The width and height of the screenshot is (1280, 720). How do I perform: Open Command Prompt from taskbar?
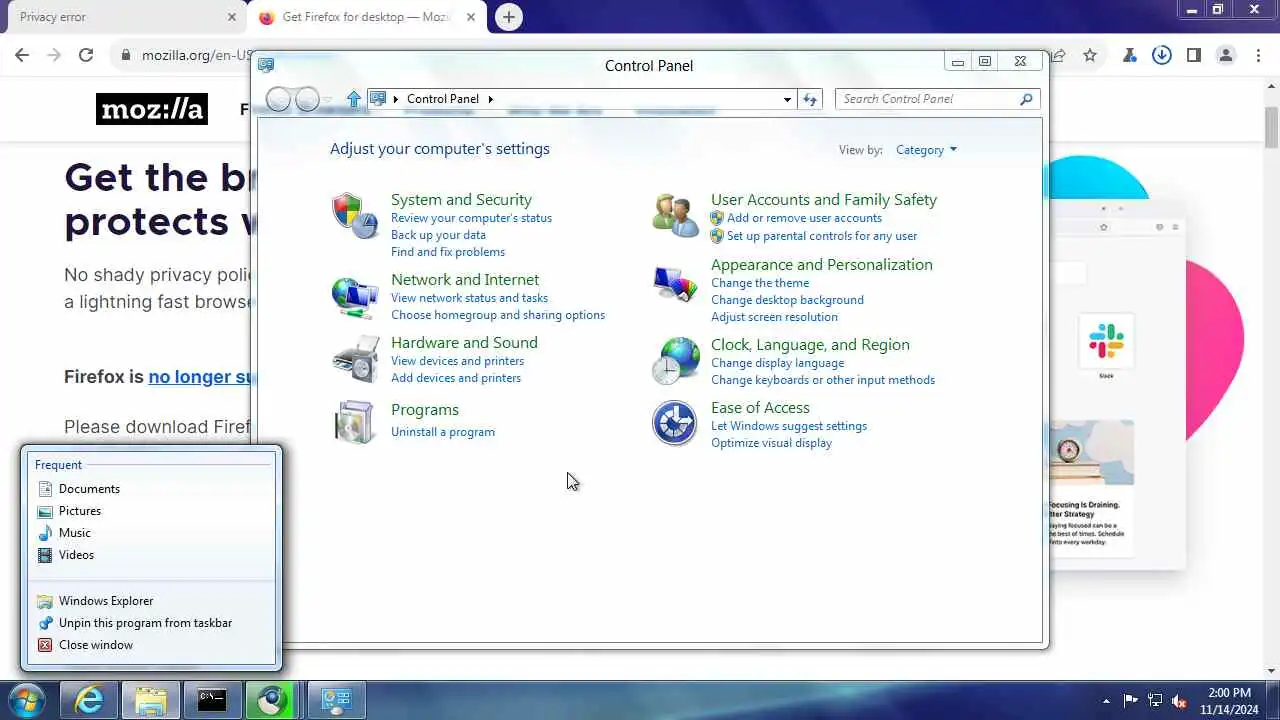[211, 700]
